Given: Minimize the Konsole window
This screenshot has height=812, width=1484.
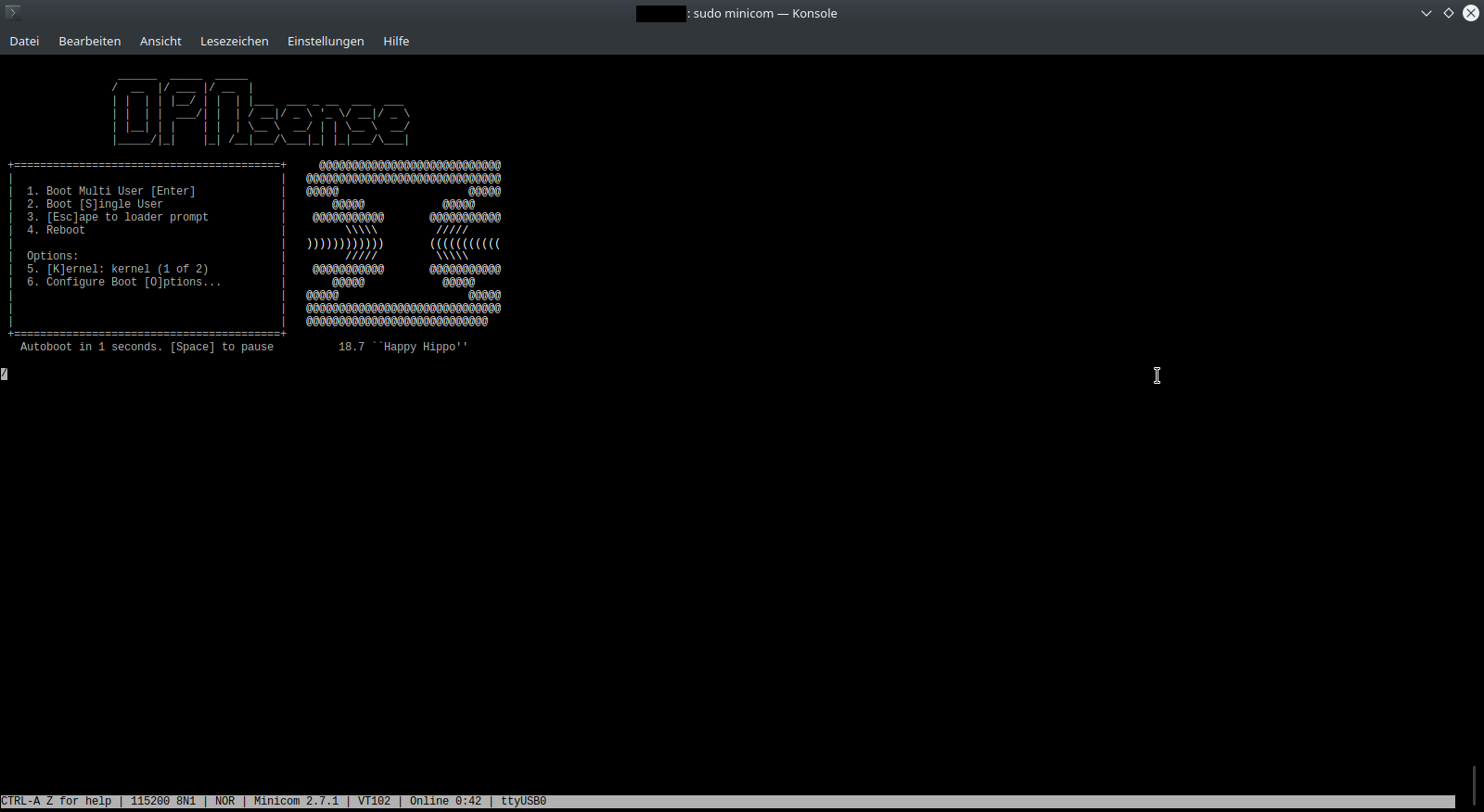Looking at the screenshot, I should 1426,13.
